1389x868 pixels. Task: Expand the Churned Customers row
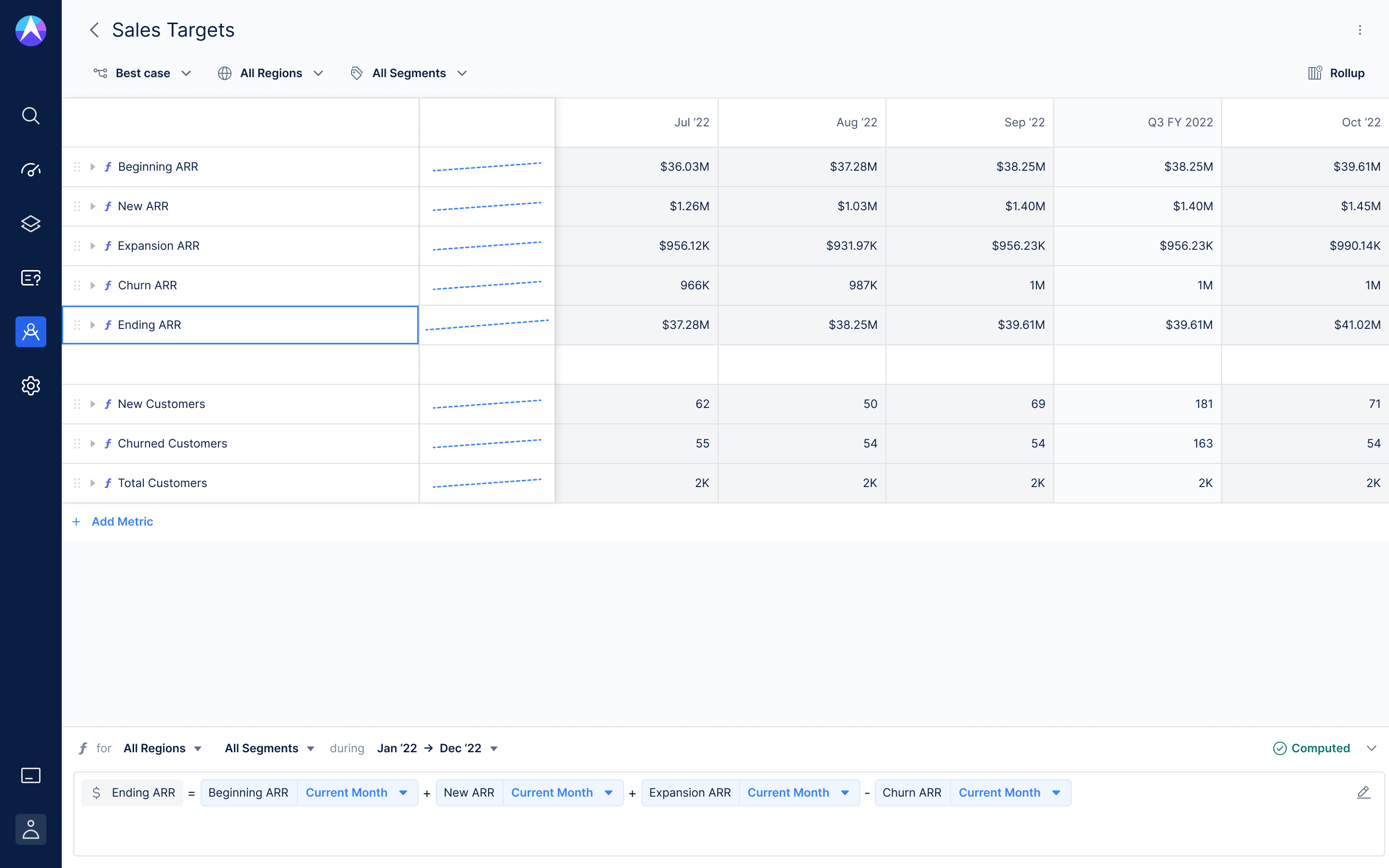point(93,444)
